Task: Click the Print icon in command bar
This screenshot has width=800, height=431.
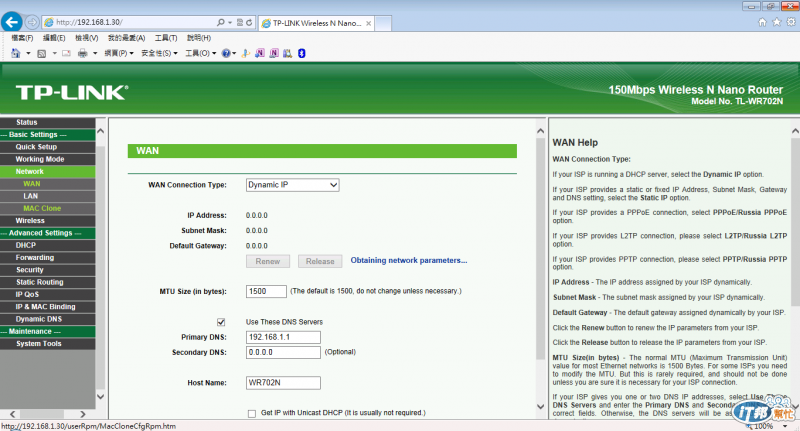Action: click(x=82, y=53)
